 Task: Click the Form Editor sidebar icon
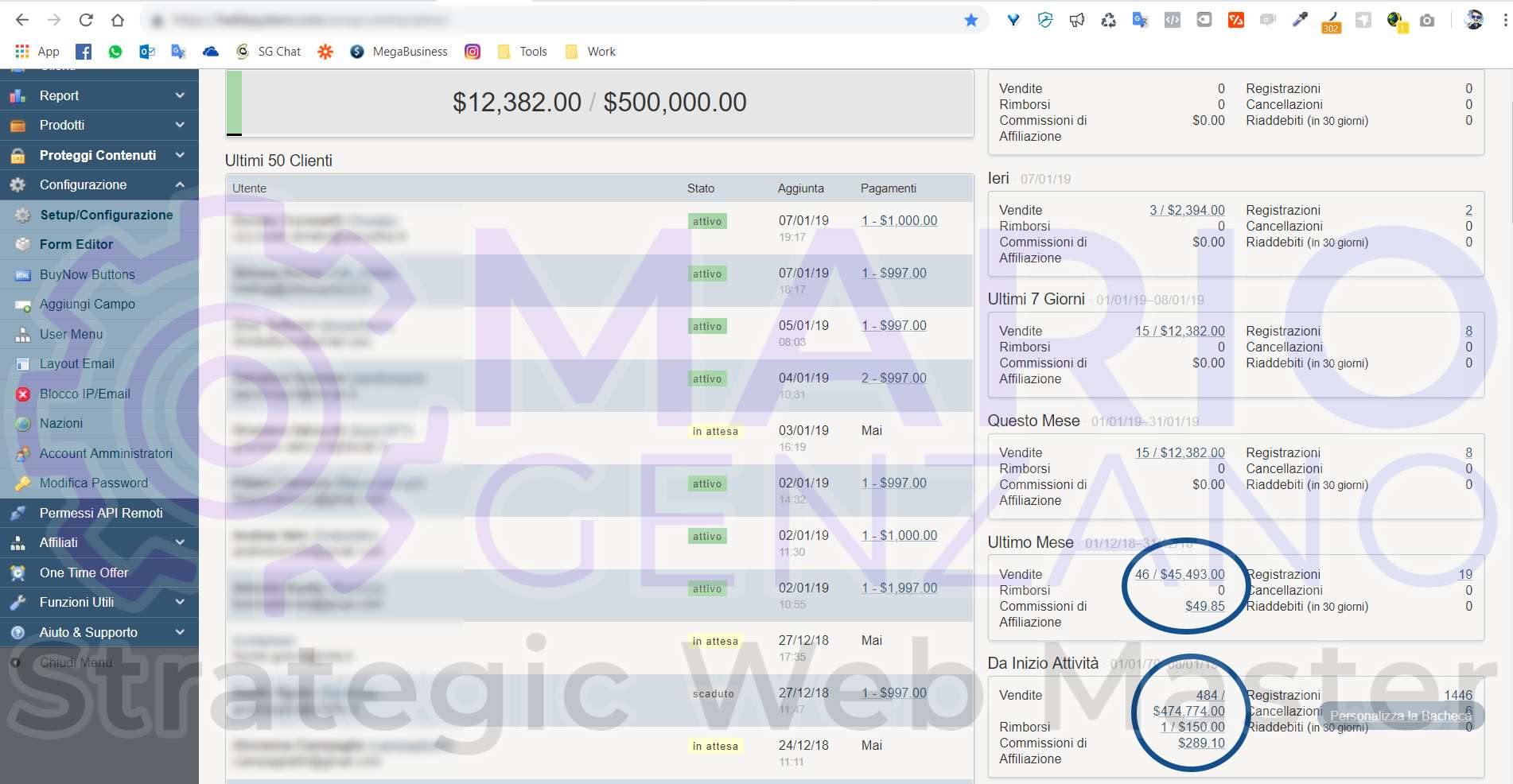click(23, 245)
